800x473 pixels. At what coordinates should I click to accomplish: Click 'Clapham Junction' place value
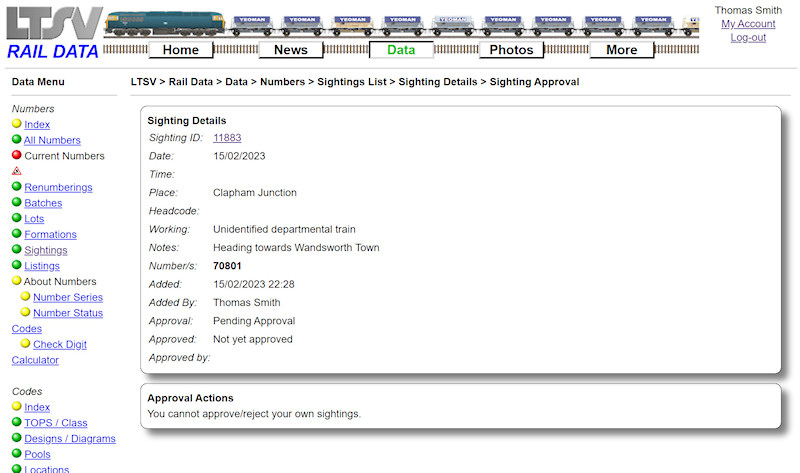[x=255, y=193]
